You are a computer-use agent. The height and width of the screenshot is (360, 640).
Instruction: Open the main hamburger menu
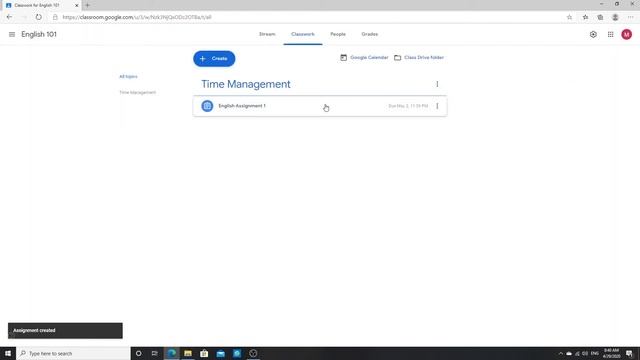[x=12, y=35]
